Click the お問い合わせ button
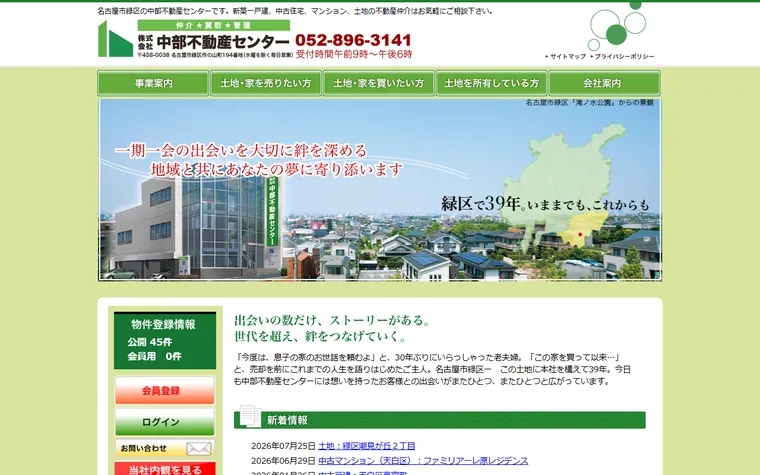Viewport: 760px width, 475px height. click(x=165, y=449)
